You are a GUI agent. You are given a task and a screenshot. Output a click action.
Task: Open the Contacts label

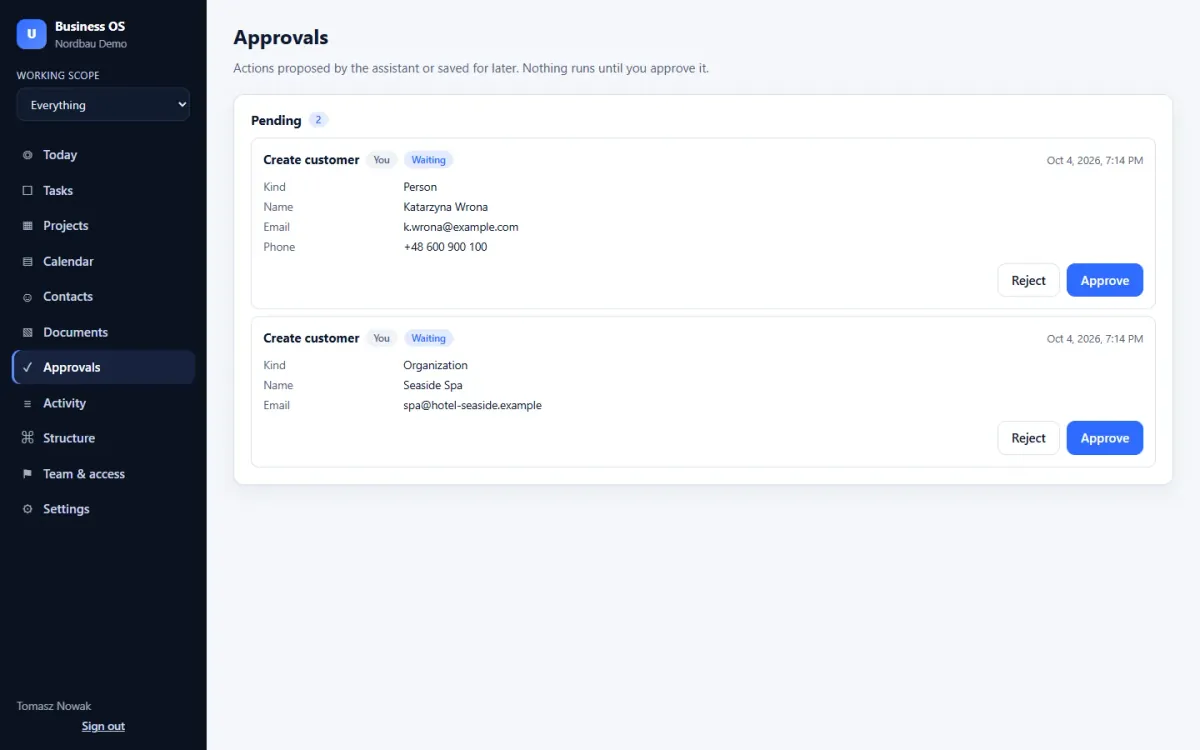pyautogui.click(x=68, y=297)
